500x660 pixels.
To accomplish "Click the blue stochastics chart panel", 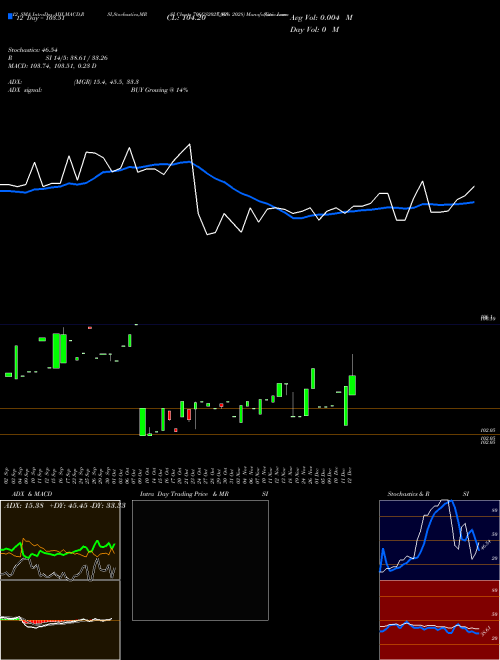I will (439, 540).
